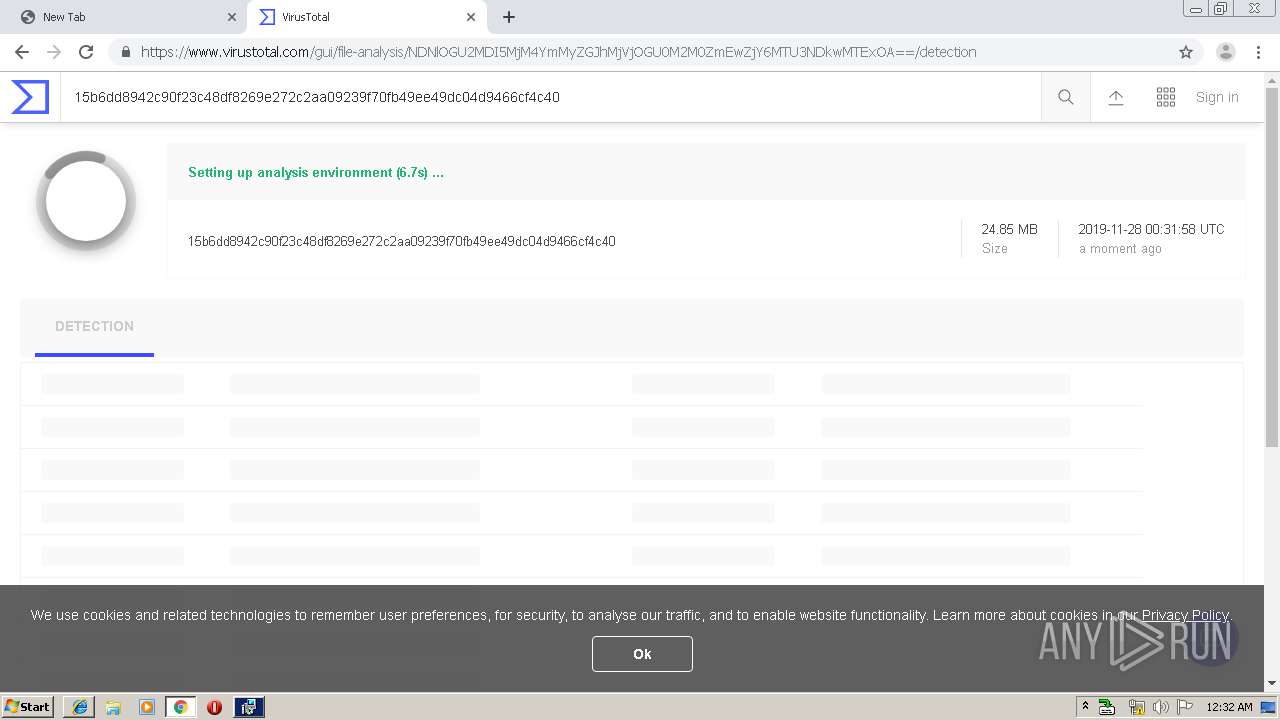Click the 24.85 MB size value
1280x720 pixels.
pyautogui.click(x=1009, y=229)
